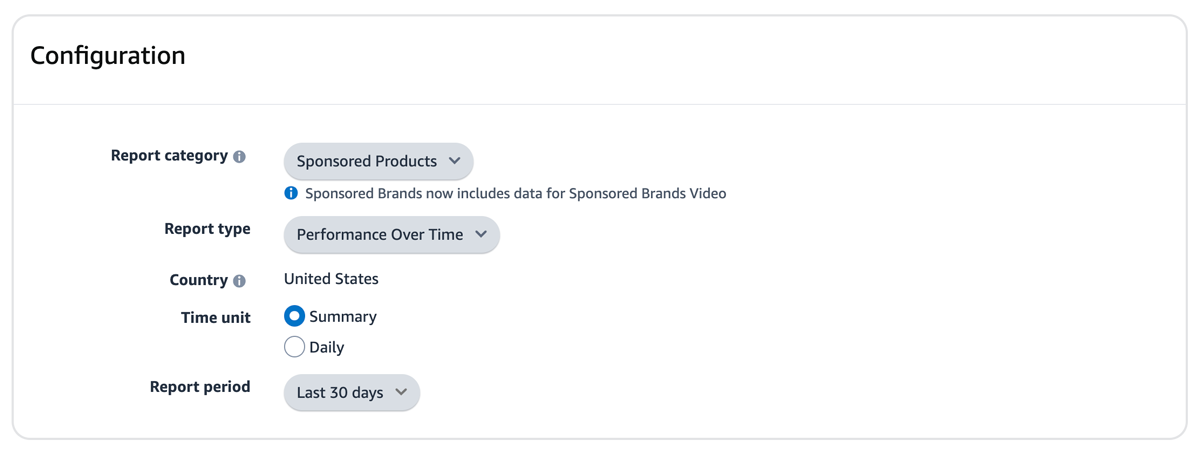The width and height of the screenshot is (1200, 451).
Task: Click the Time unit field label
Action: pyautogui.click(x=216, y=317)
